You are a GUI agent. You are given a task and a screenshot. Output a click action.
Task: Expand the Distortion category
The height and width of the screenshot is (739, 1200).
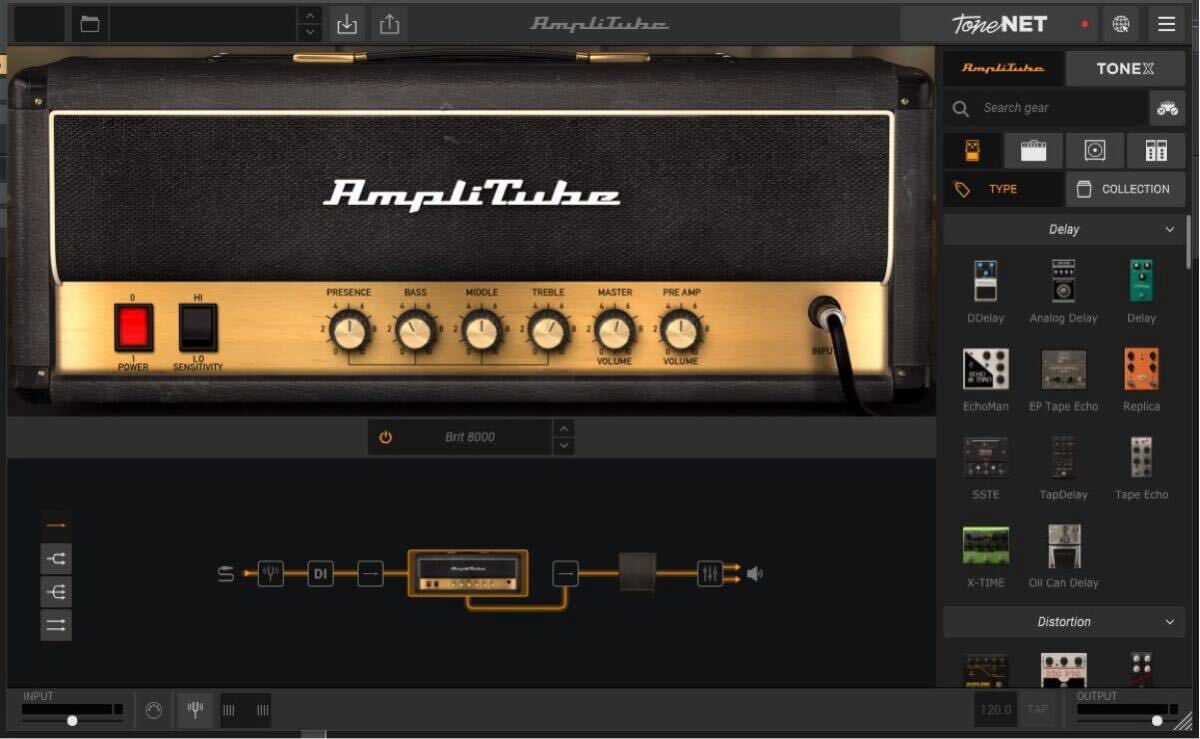tap(1168, 621)
